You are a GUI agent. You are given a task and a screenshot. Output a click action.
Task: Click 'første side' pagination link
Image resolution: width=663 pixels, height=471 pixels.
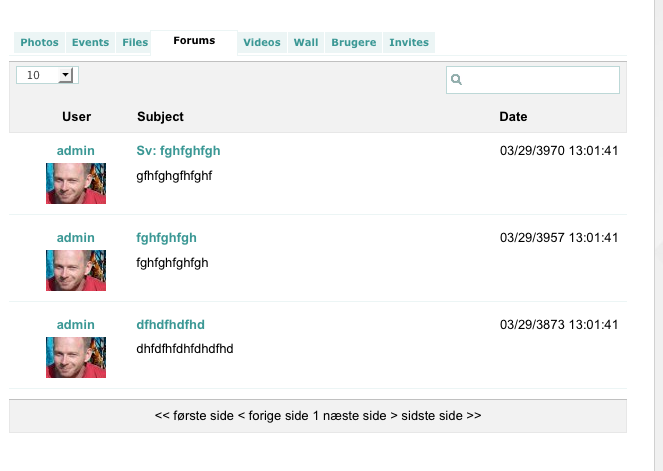[x=194, y=416]
